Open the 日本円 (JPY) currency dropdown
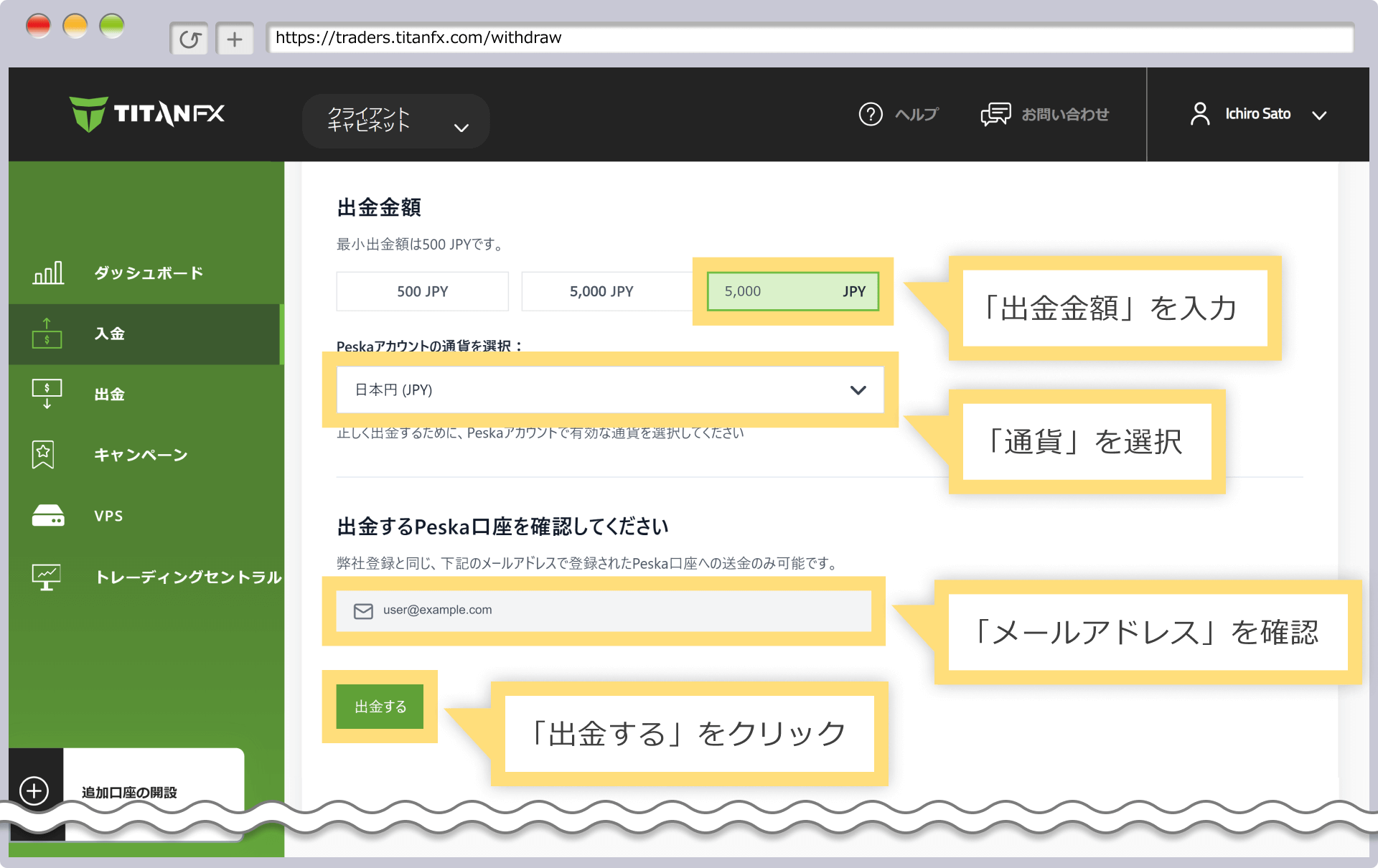The height and width of the screenshot is (868, 1378). [x=610, y=390]
